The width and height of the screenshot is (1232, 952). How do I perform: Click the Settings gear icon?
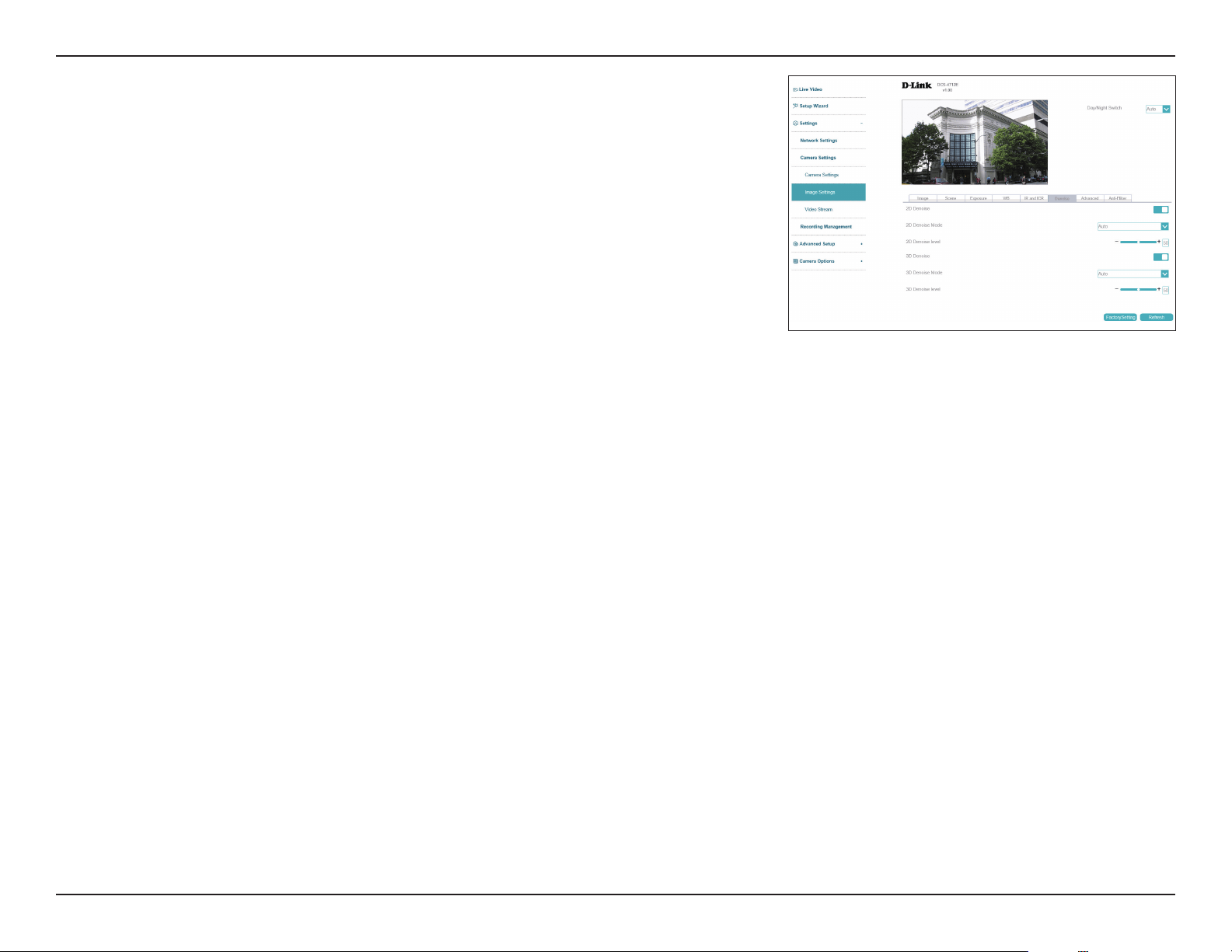[x=795, y=123]
